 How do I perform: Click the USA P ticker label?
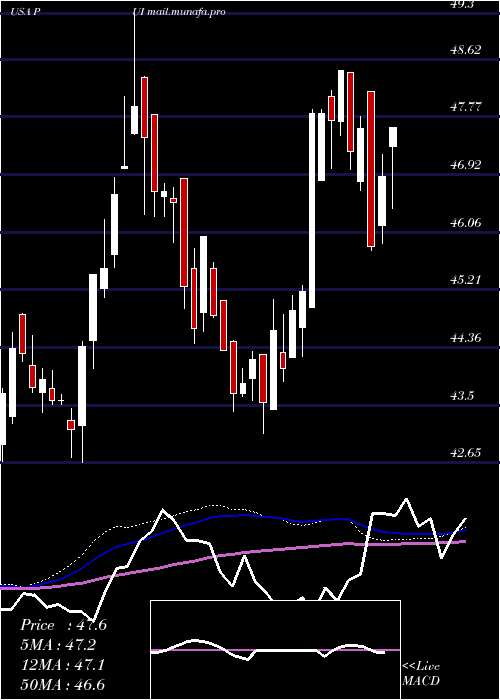click(26, 12)
